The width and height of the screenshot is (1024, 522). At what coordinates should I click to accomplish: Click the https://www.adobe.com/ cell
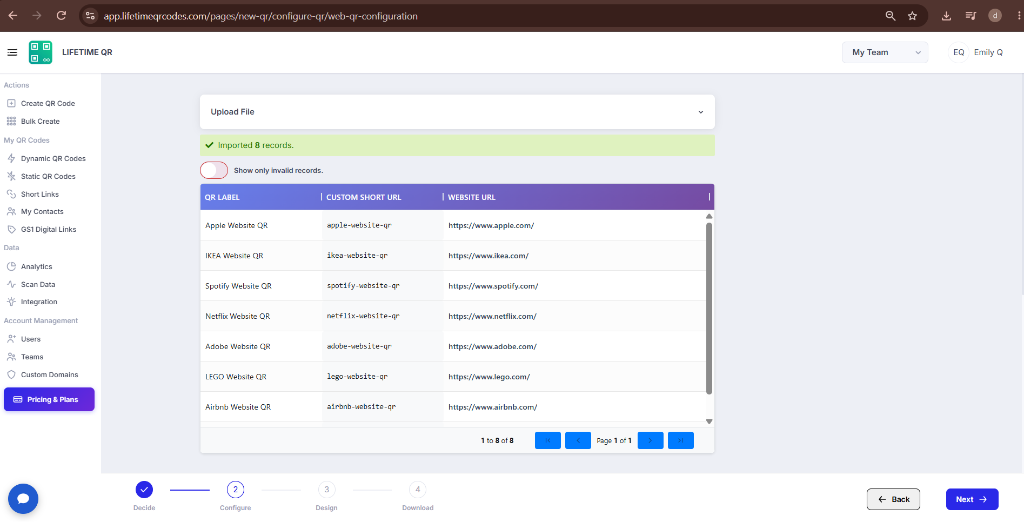click(x=574, y=346)
